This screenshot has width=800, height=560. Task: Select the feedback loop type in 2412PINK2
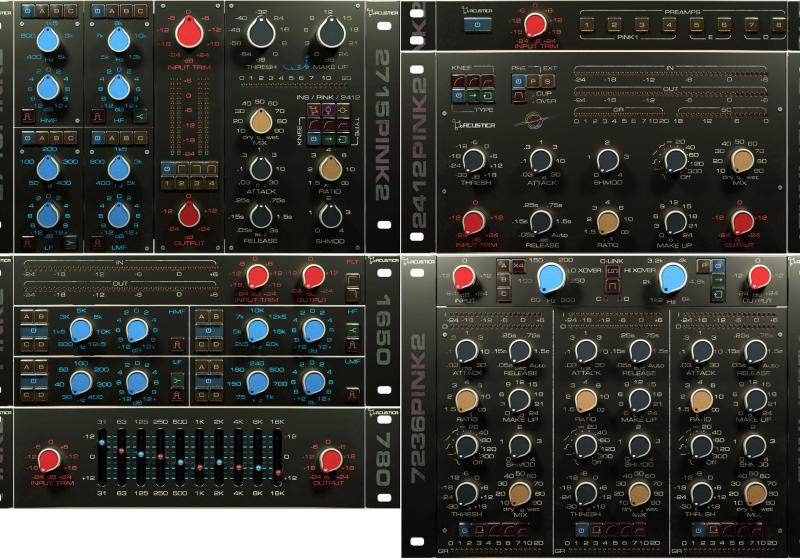488,96
